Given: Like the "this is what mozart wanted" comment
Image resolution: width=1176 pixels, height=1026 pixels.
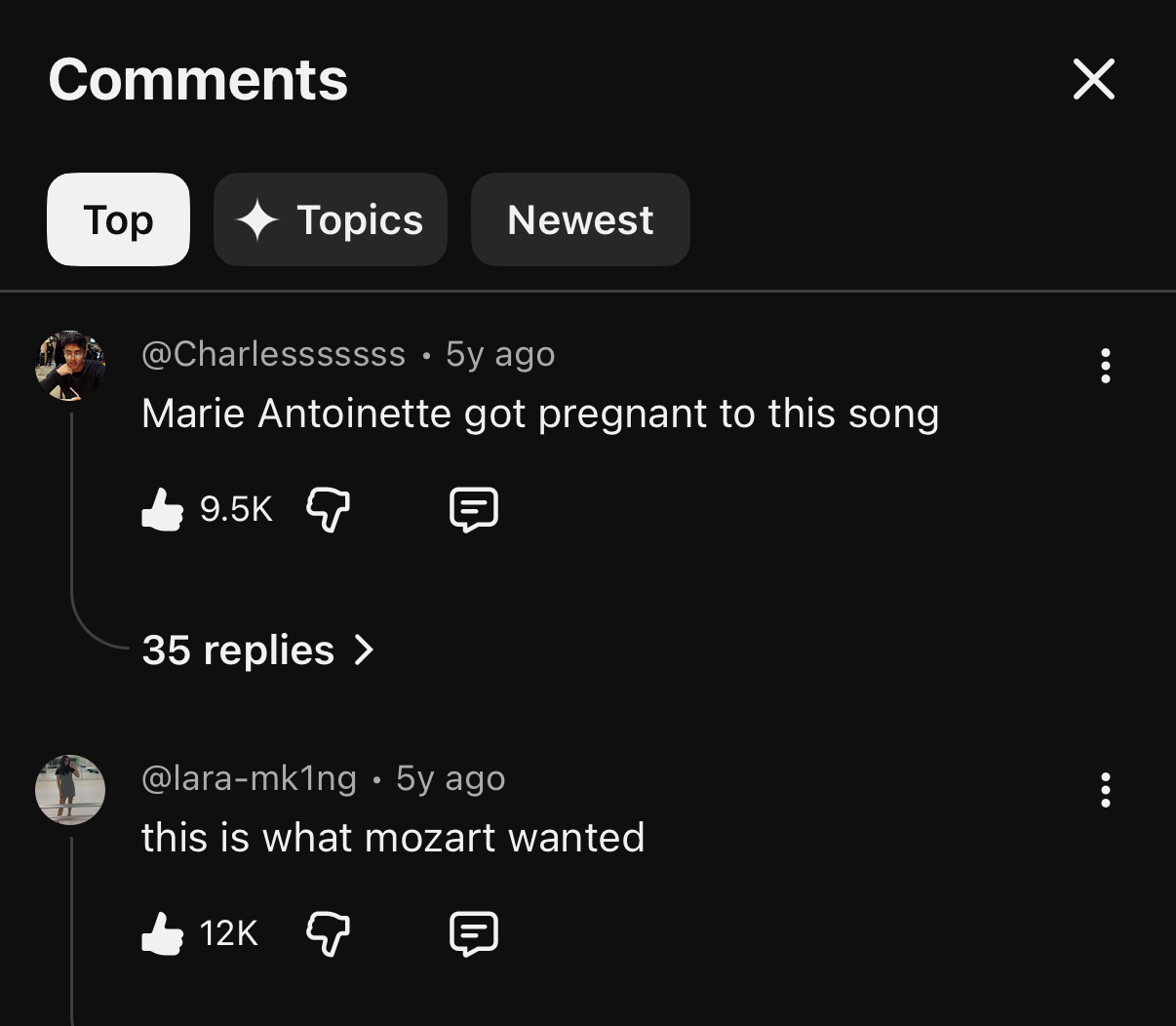Looking at the screenshot, I should point(162,933).
